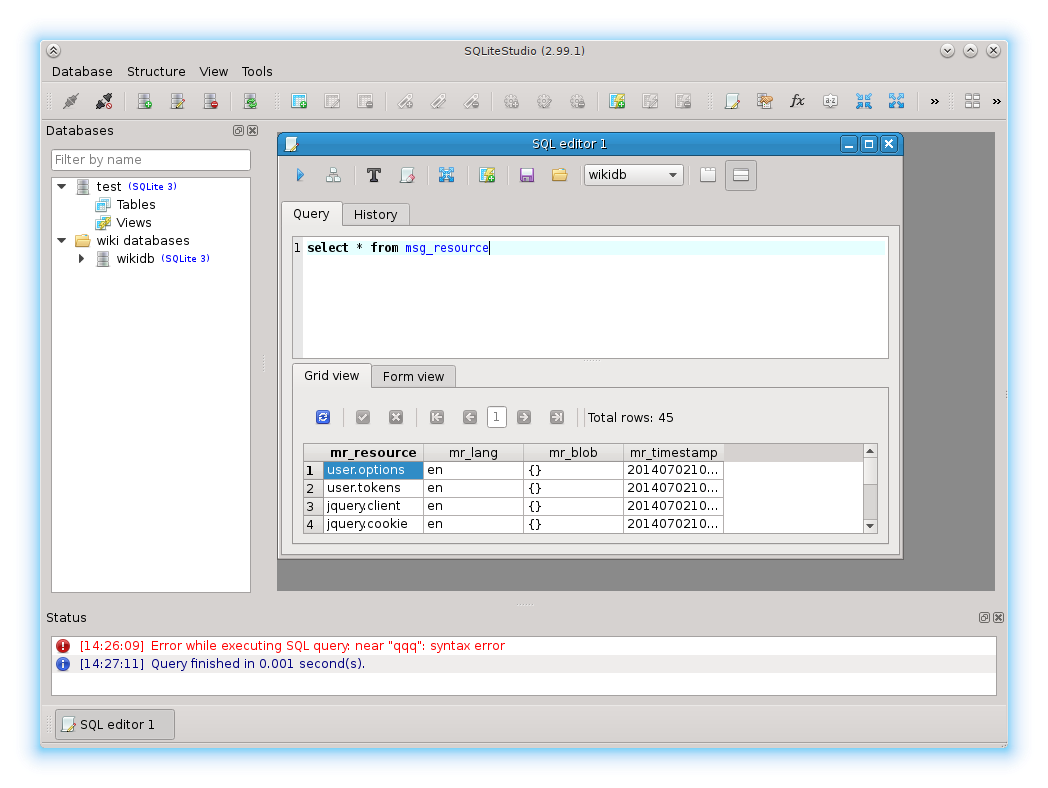
Task: Go to last page of results
Action: [557, 417]
